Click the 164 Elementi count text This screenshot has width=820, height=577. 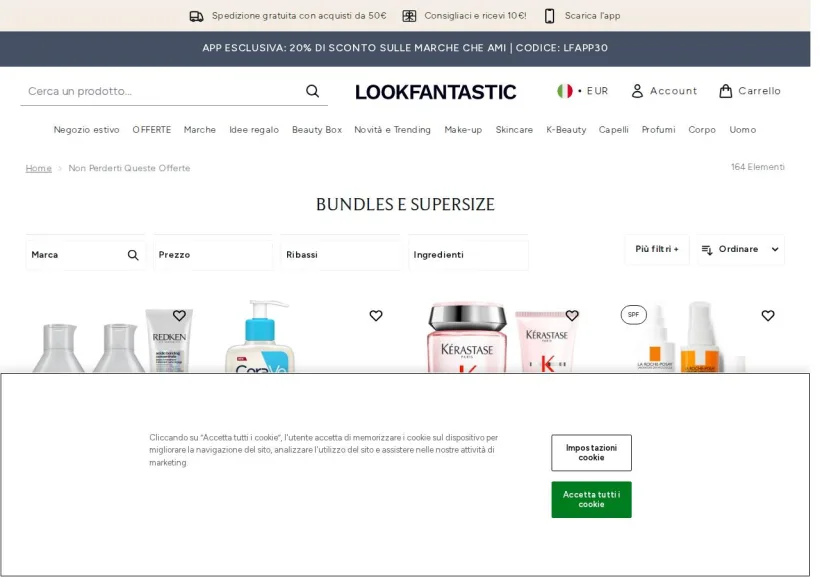point(758,167)
